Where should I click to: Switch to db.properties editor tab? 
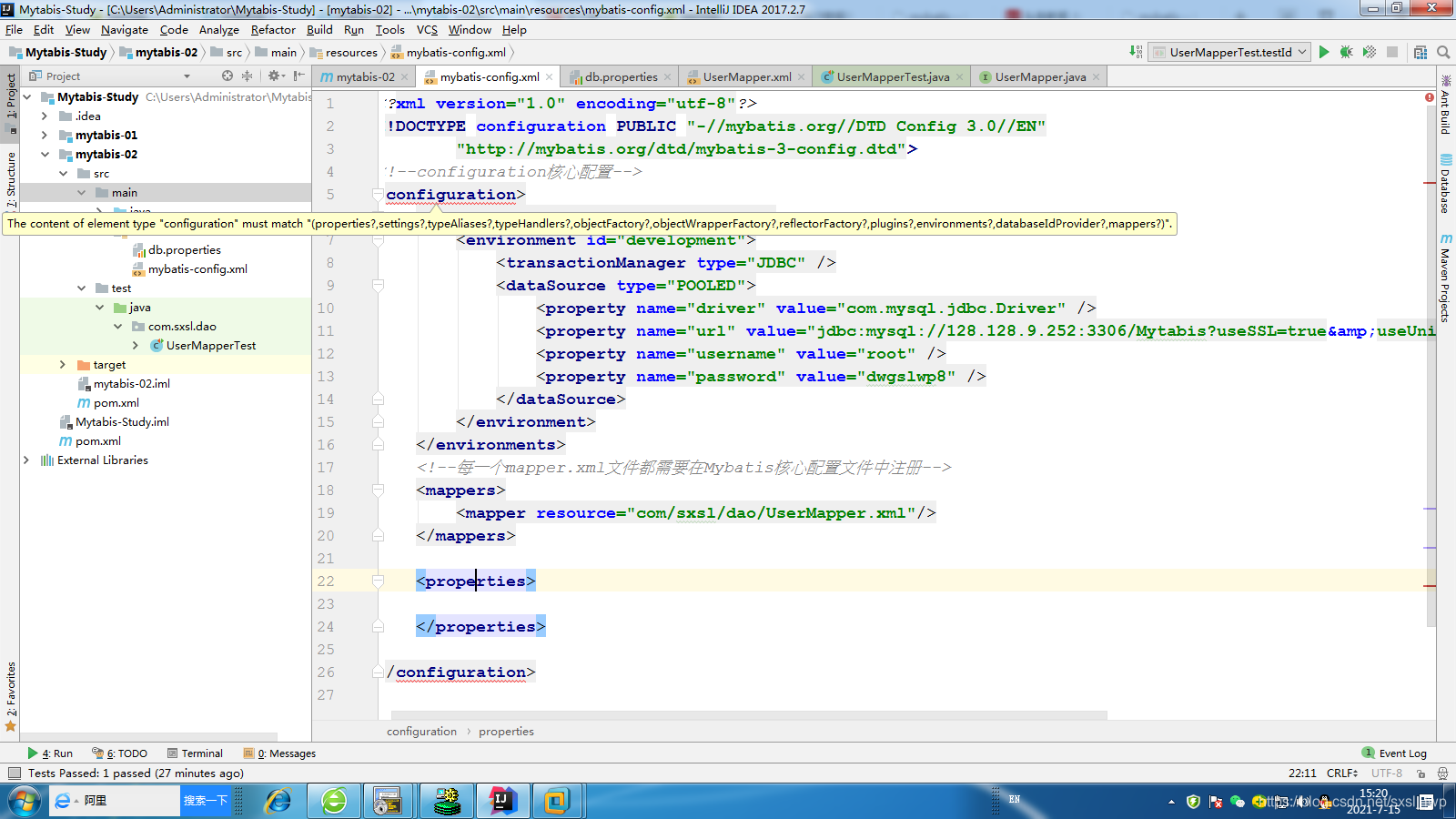pyautogui.click(x=619, y=76)
